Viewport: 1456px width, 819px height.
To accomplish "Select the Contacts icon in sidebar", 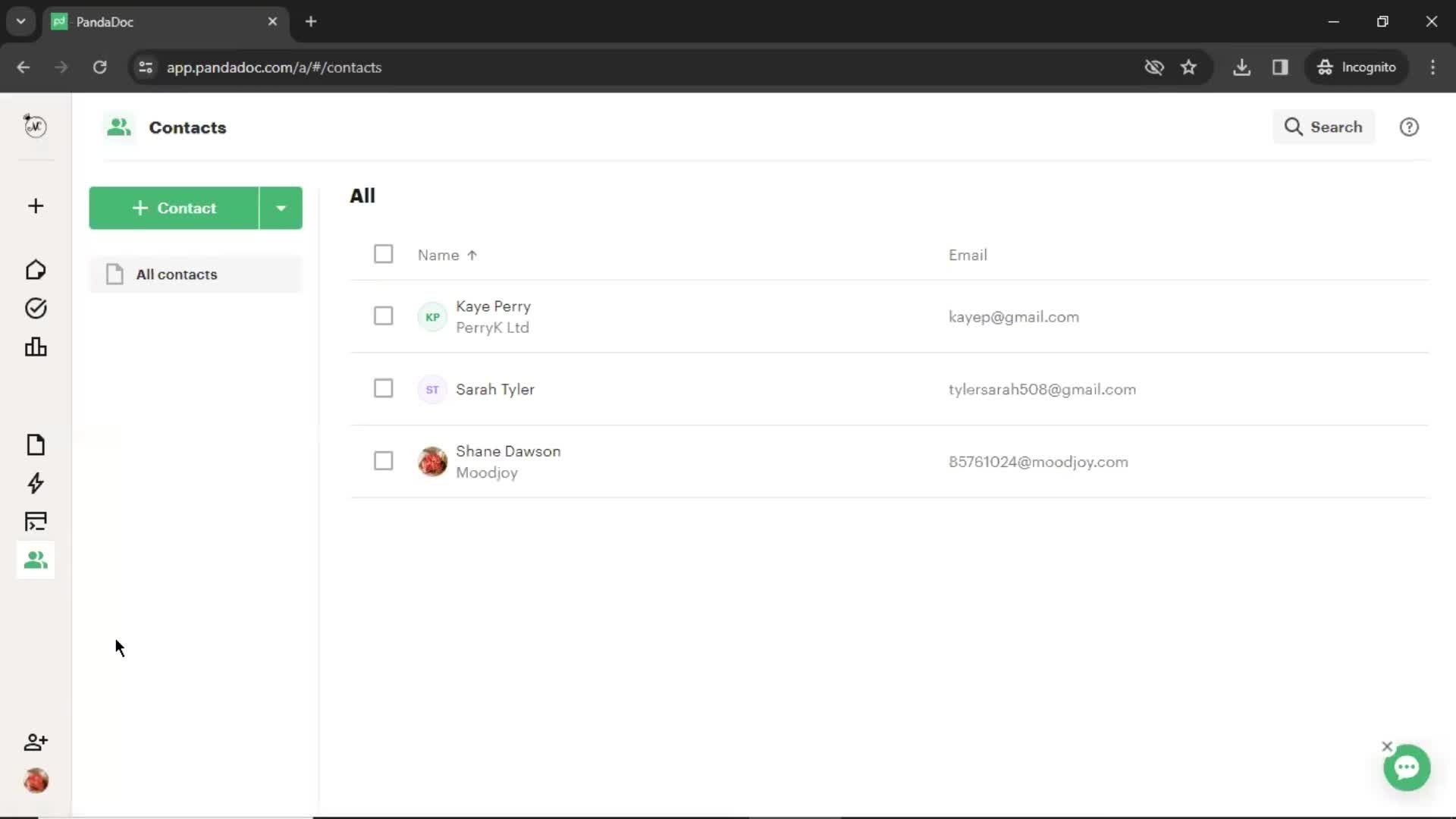I will (x=36, y=560).
